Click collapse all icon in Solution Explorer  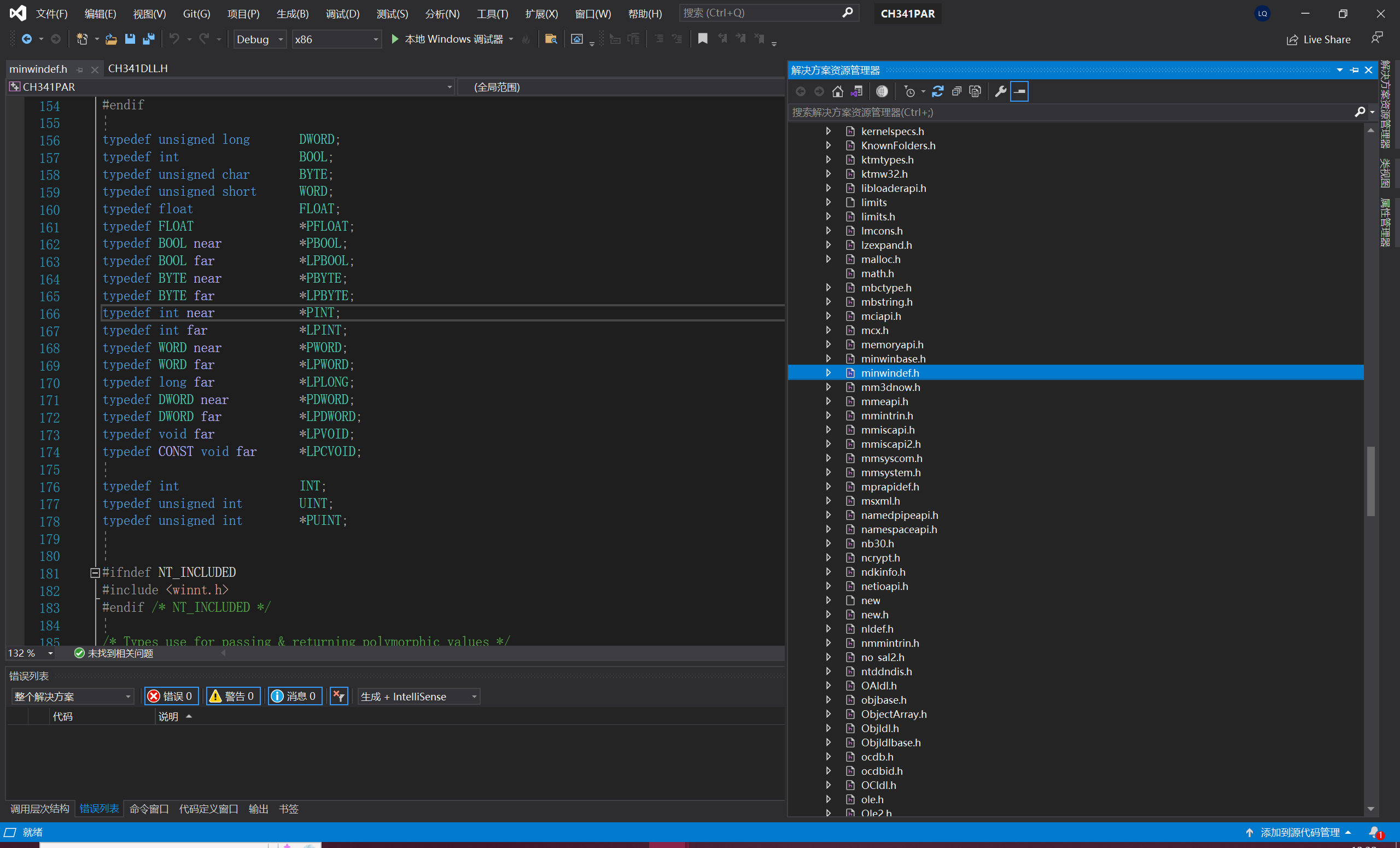[957, 91]
